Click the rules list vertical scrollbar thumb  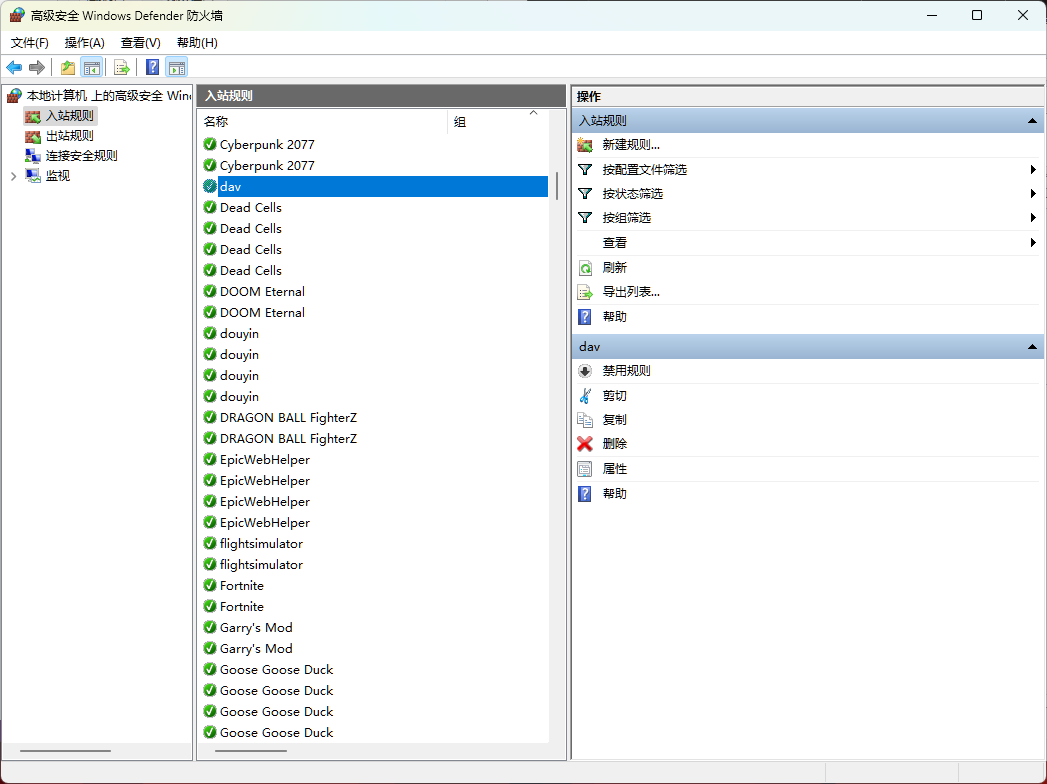point(556,186)
